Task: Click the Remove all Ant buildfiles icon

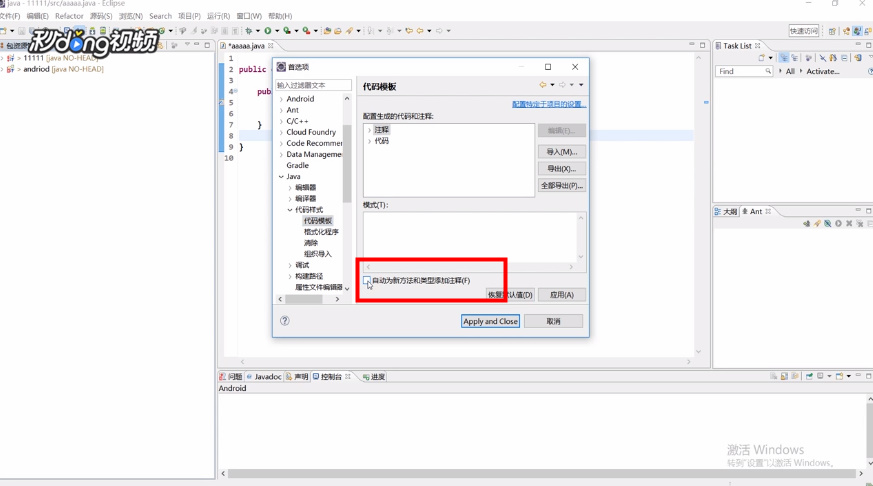Action: pyautogui.click(x=860, y=223)
